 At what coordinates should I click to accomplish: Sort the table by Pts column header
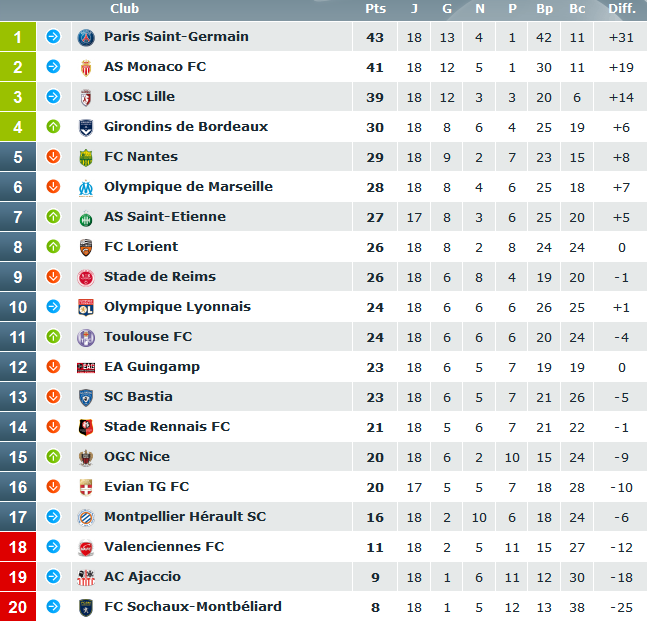point(375,9)
